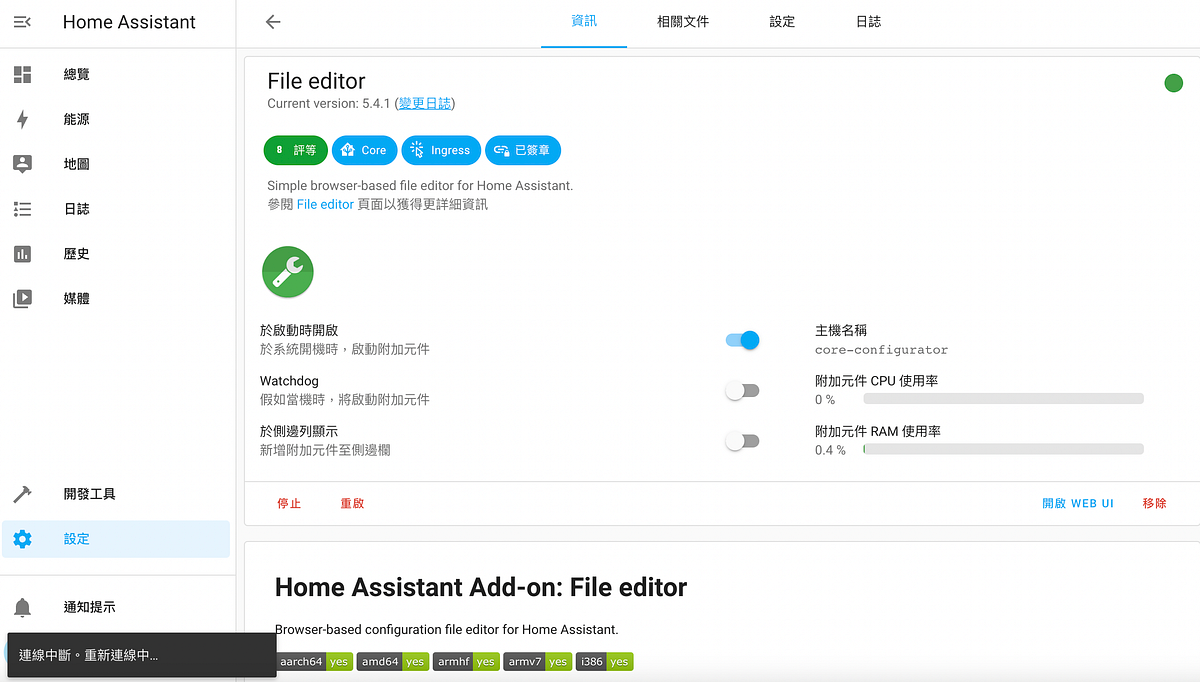Open the File editor with 開啟 WEB UI

tap(1078, 503)
